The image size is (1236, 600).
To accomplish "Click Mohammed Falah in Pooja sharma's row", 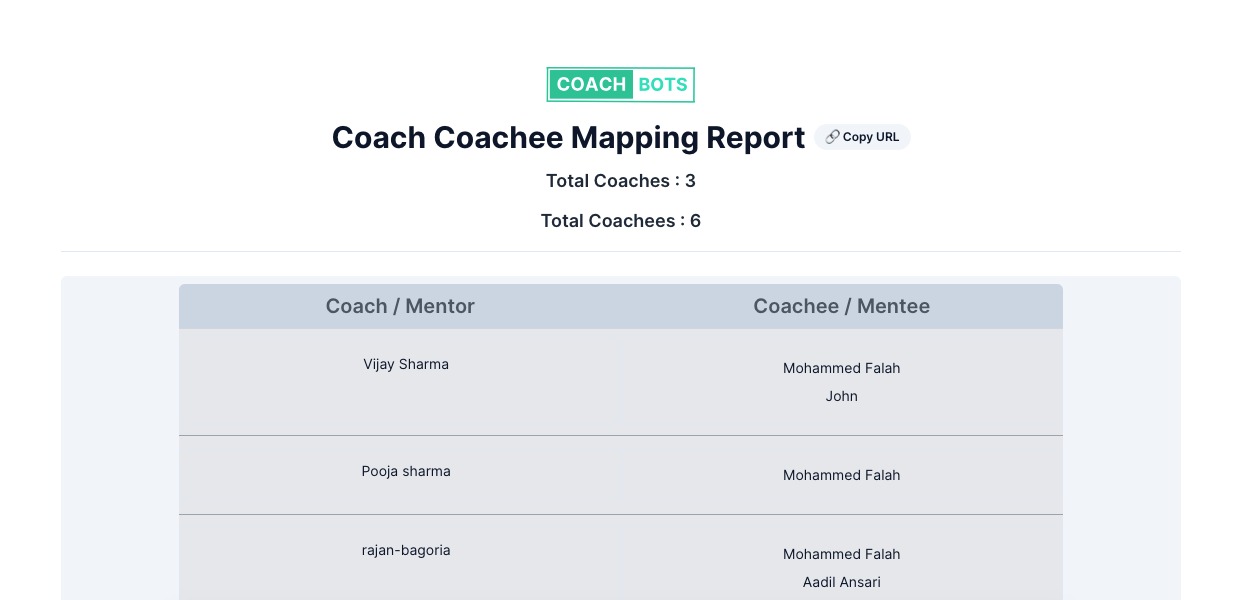I will [841, 475].
